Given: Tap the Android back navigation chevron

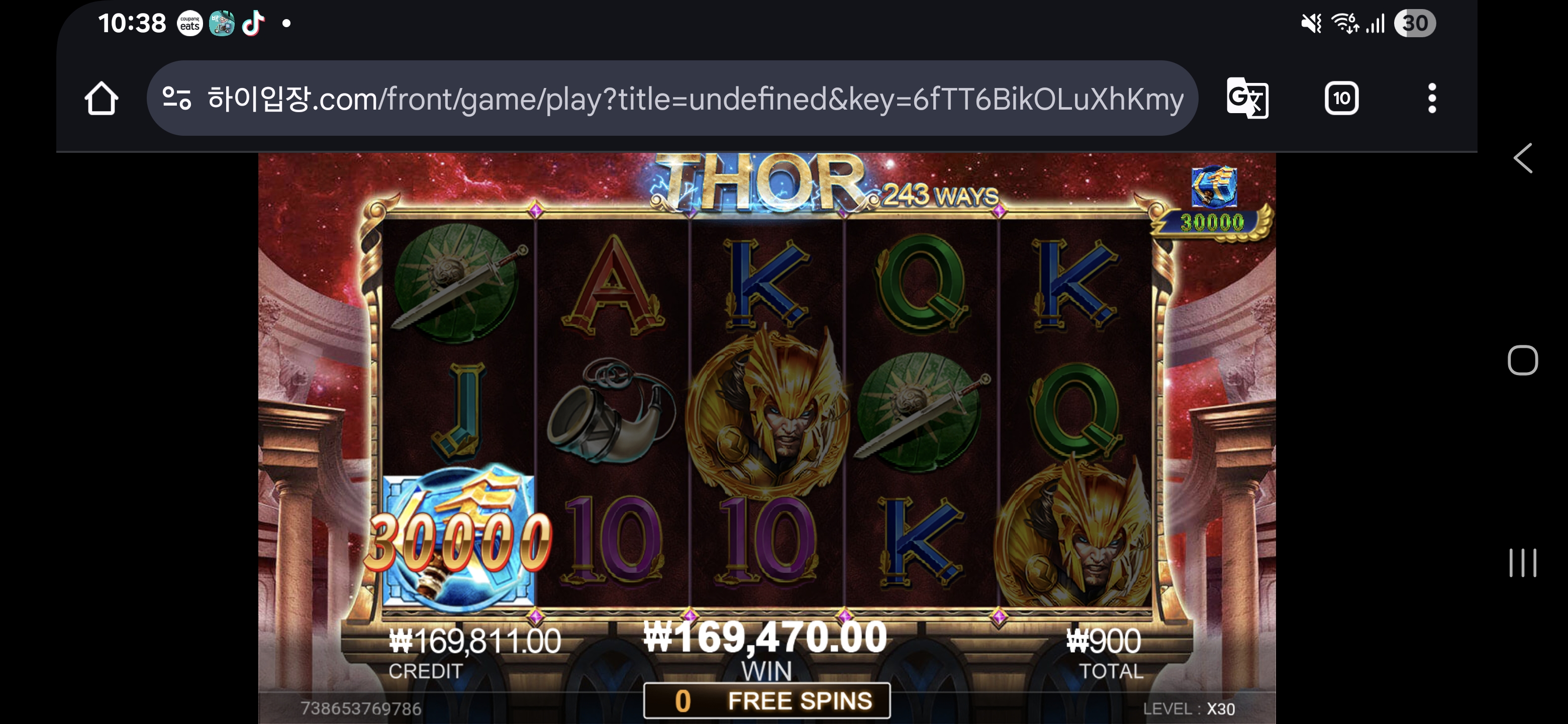Looking at the screenshot, I should coord(1522,158).
